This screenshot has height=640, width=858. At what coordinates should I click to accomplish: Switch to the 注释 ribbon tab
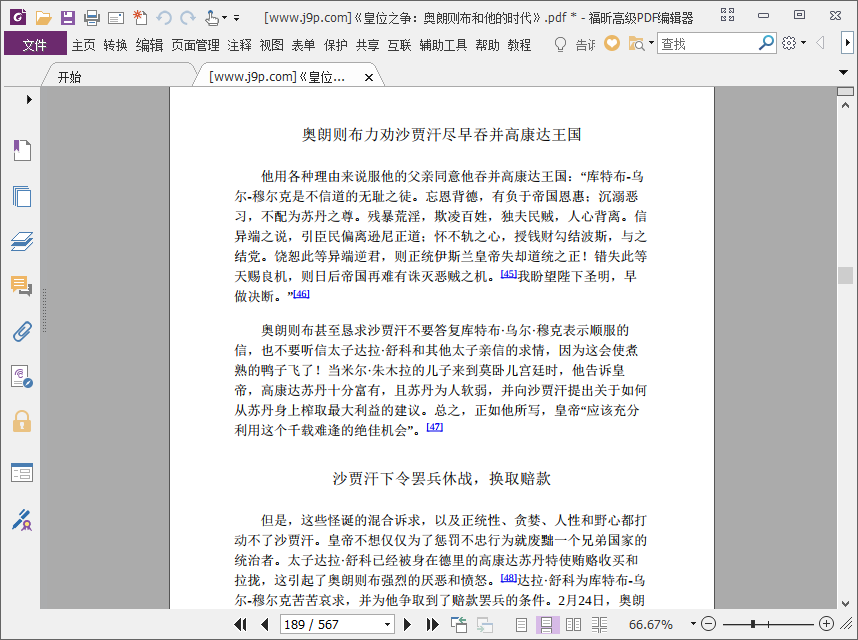point(239,45)
